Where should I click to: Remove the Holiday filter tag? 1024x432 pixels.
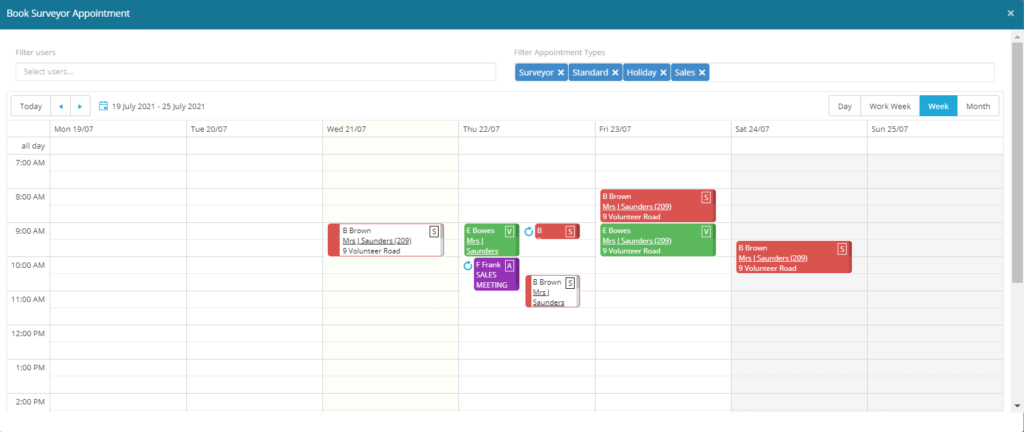coord(664,72)
